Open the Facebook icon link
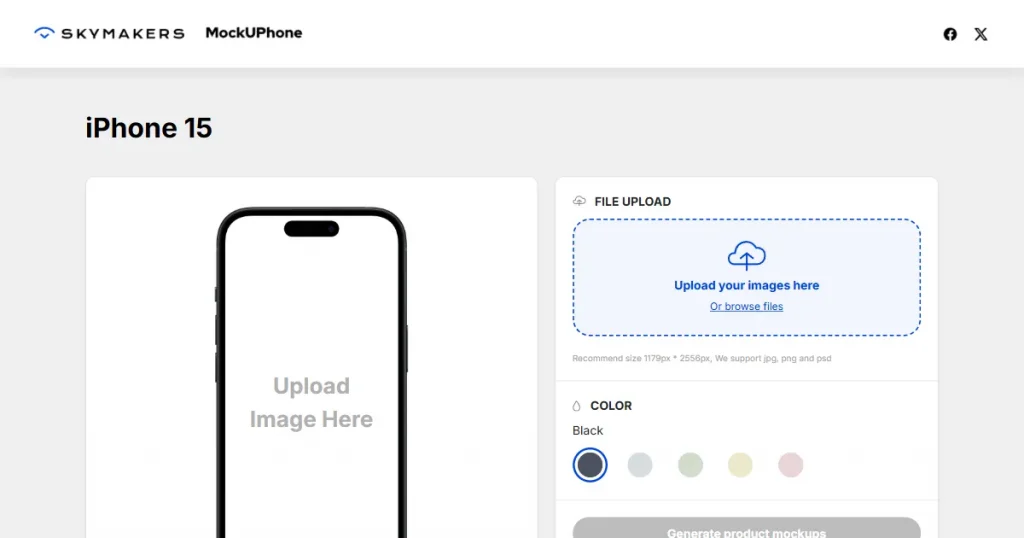Viewport: 1024px width, 538px height. pos(950,34)
